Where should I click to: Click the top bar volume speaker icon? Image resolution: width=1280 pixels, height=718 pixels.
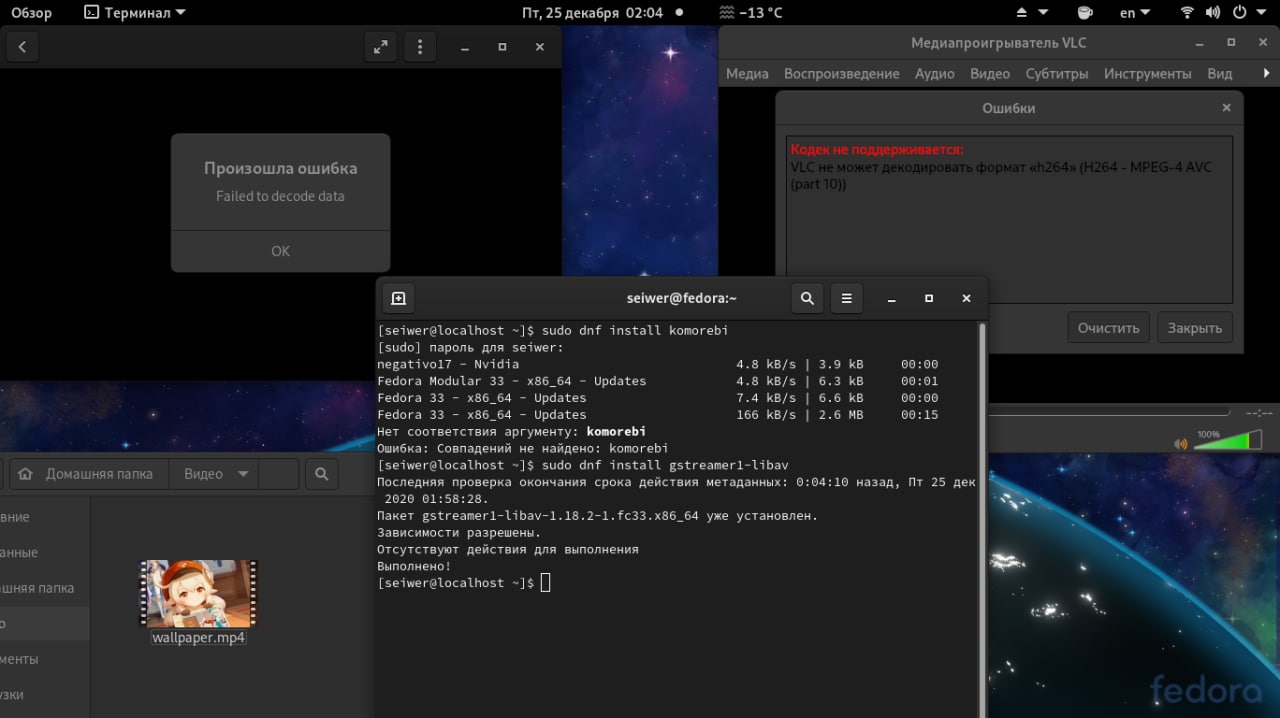tap(1213, 13)
